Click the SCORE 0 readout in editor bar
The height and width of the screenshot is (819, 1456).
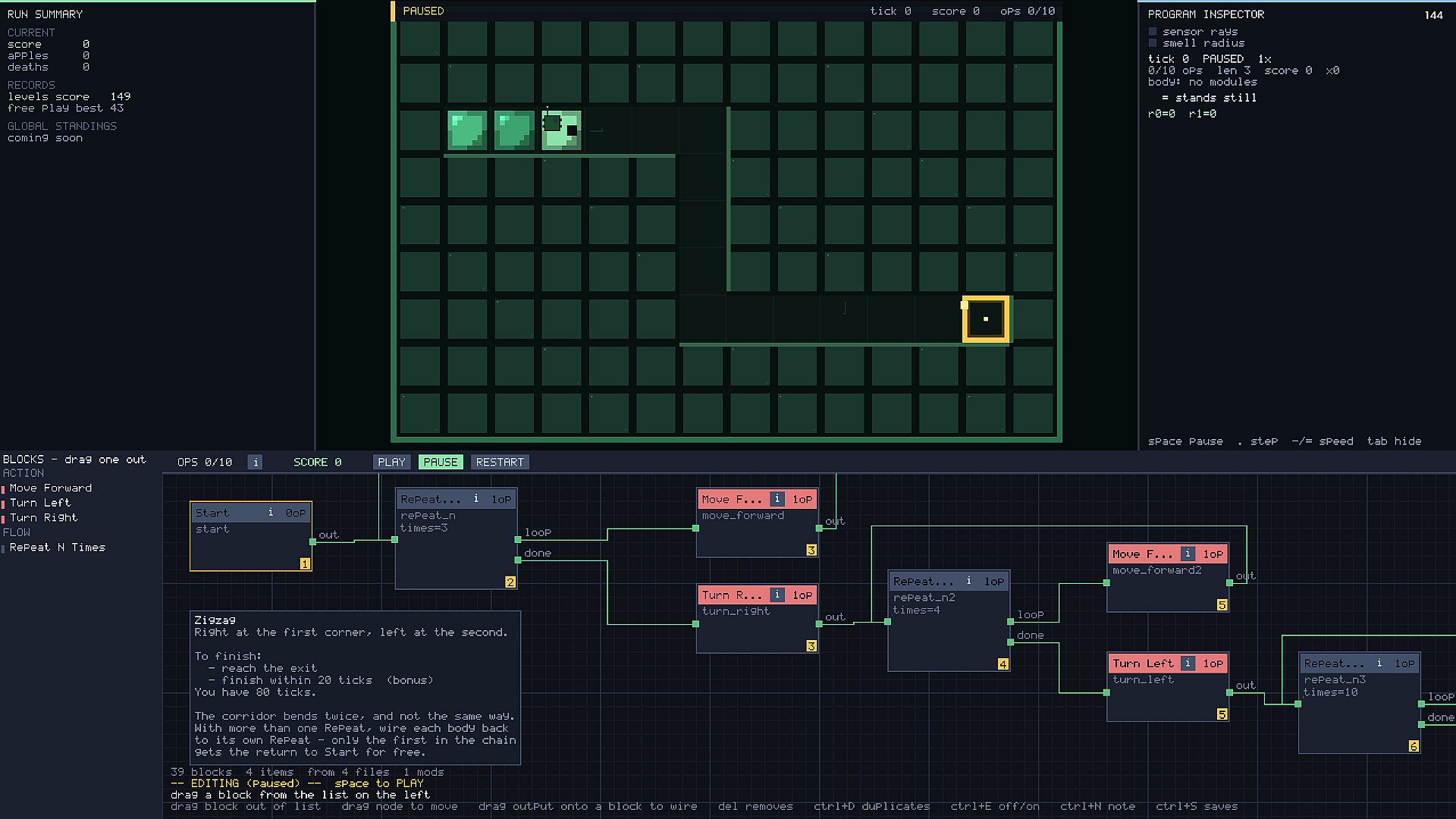coord(318,462)
